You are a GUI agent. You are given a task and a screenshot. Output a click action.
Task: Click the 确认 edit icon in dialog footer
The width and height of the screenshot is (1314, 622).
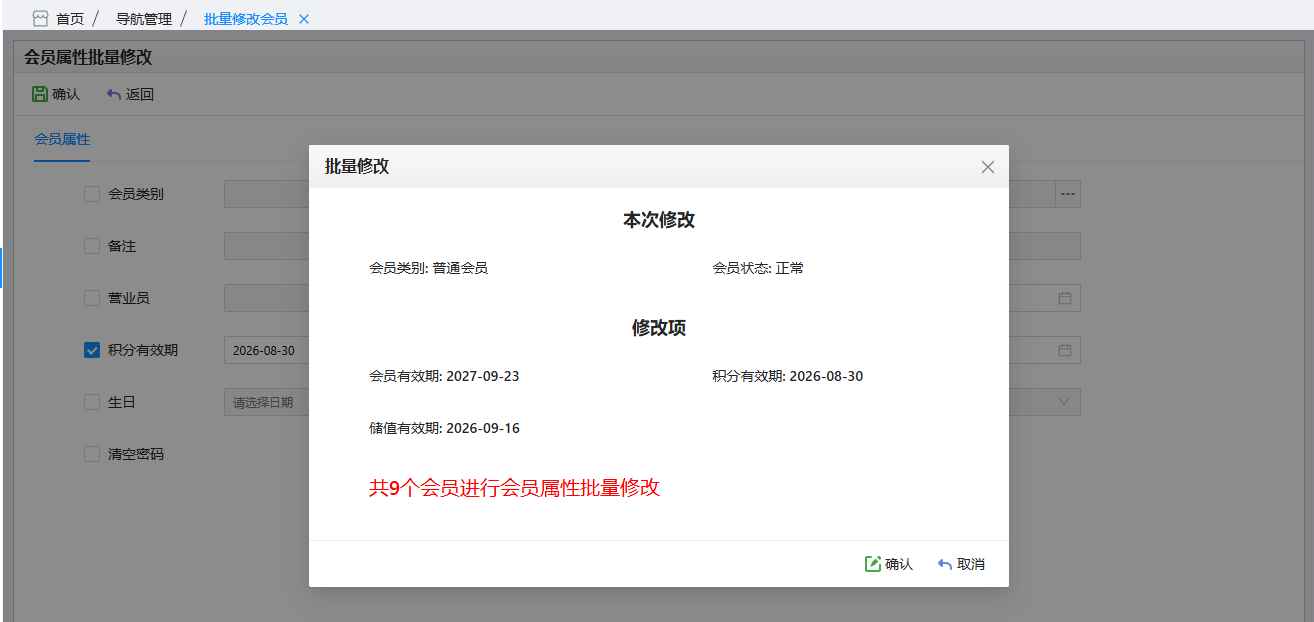[873, 564]
